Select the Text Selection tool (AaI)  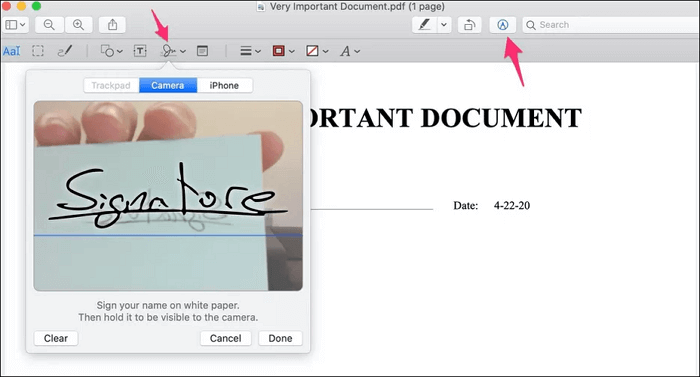pos(12,51)
